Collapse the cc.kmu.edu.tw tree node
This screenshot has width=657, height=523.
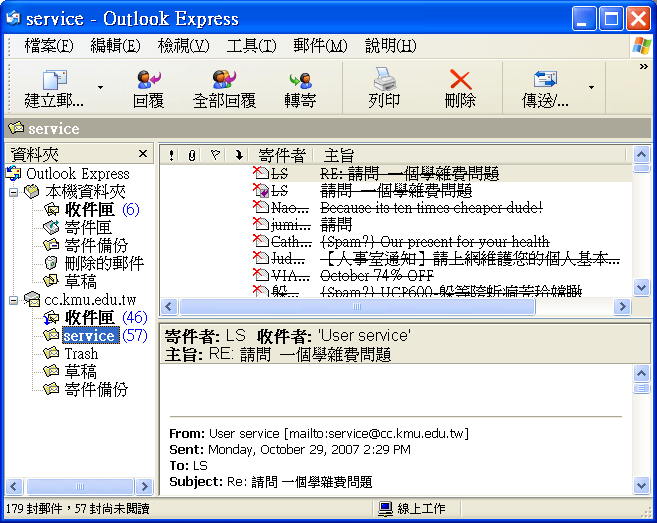pos(13,300)
